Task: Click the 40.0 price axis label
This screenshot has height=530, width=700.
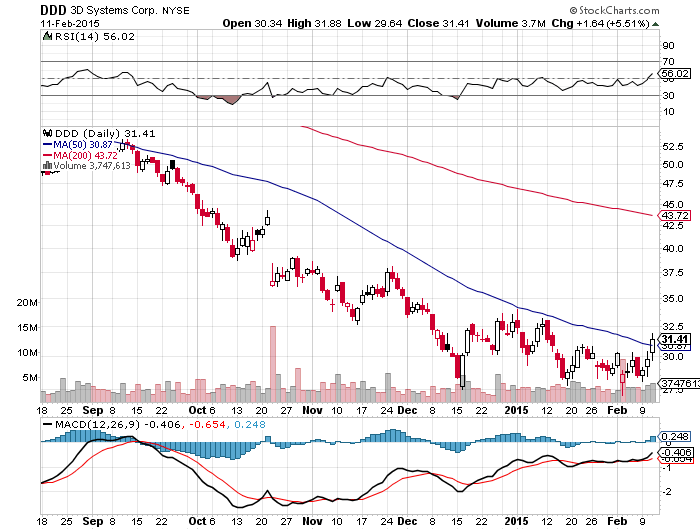Action: click(673, 248)
